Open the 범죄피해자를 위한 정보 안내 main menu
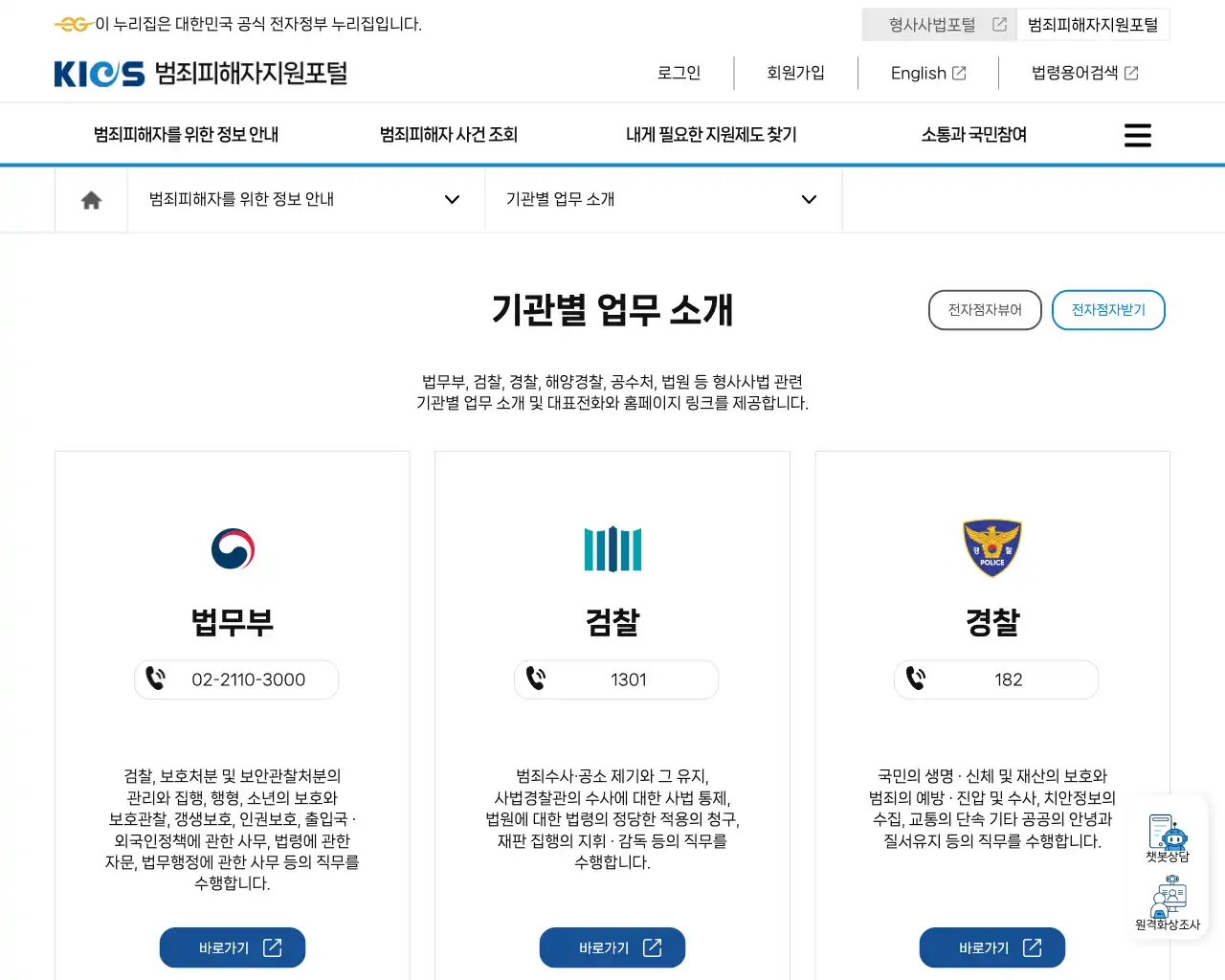Screen dimensions: 1225x980 pos(186,135)
